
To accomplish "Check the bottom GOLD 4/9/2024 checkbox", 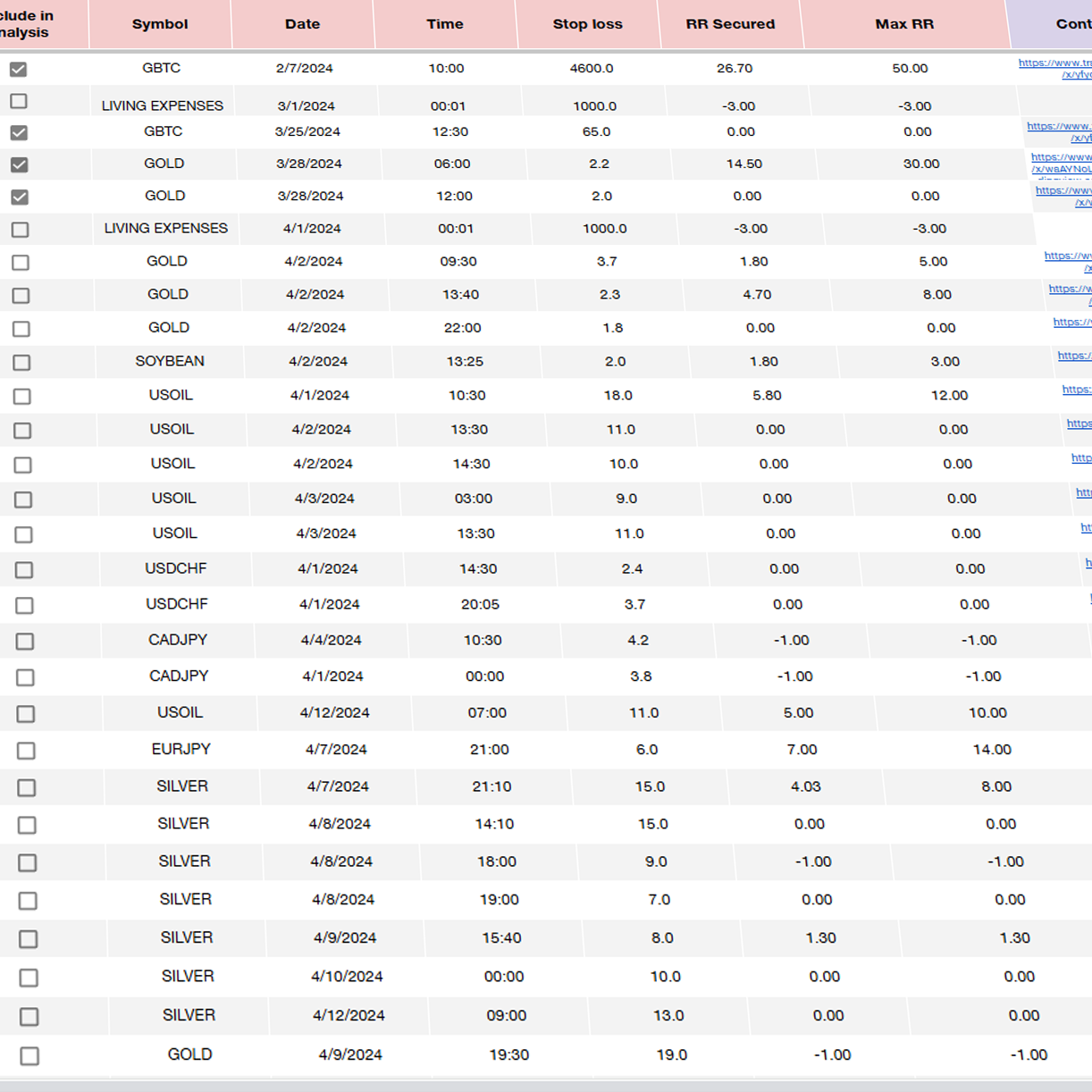I will point(29,1055).
